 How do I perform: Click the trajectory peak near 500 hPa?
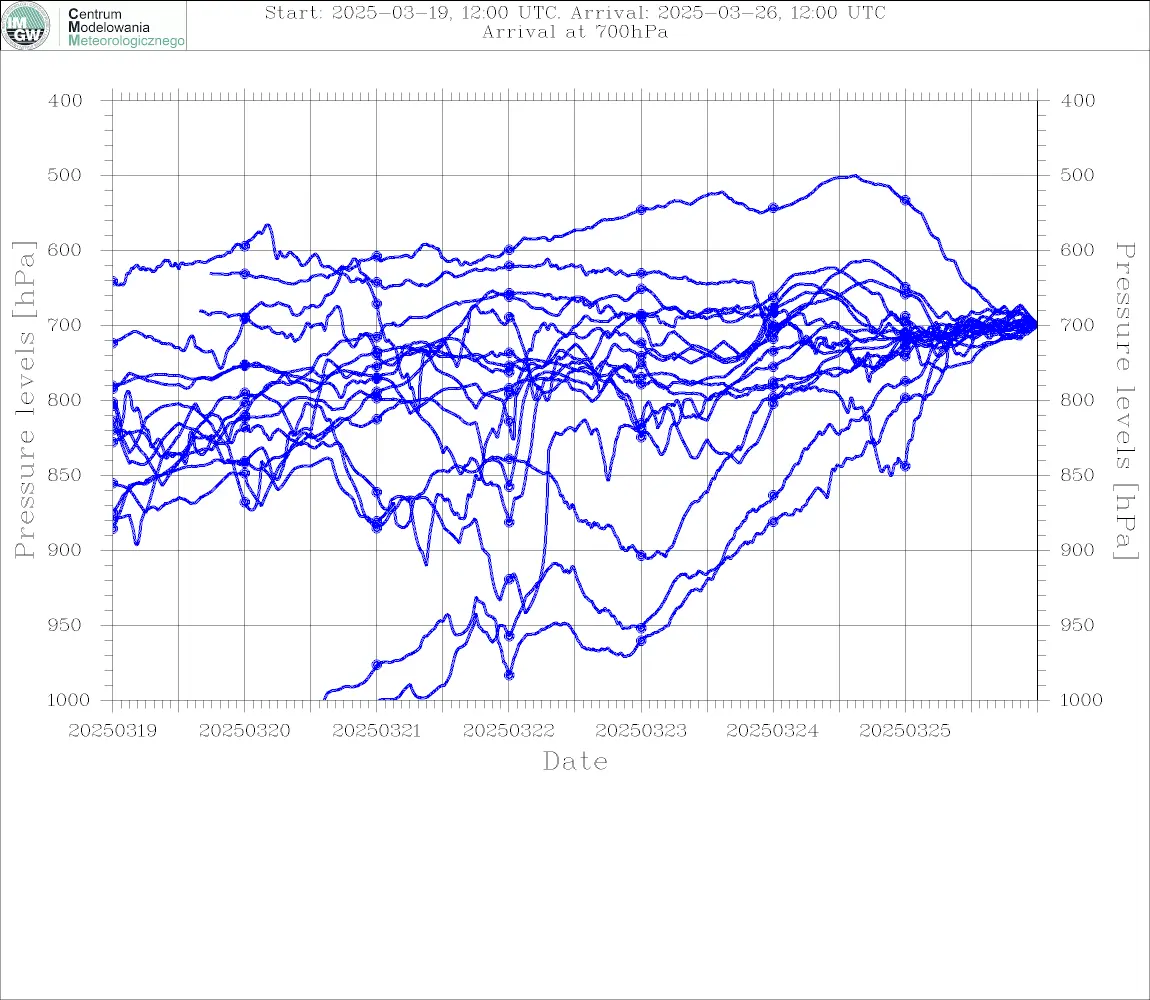coord(853,175)
